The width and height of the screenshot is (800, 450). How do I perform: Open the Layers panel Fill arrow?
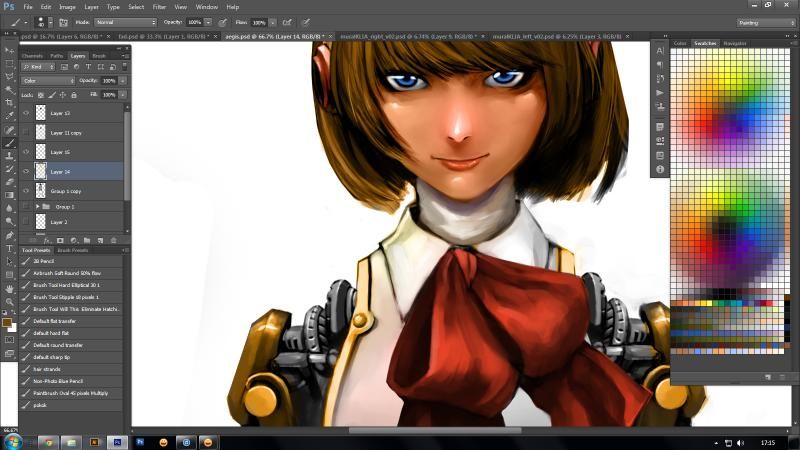coord(122,95)
